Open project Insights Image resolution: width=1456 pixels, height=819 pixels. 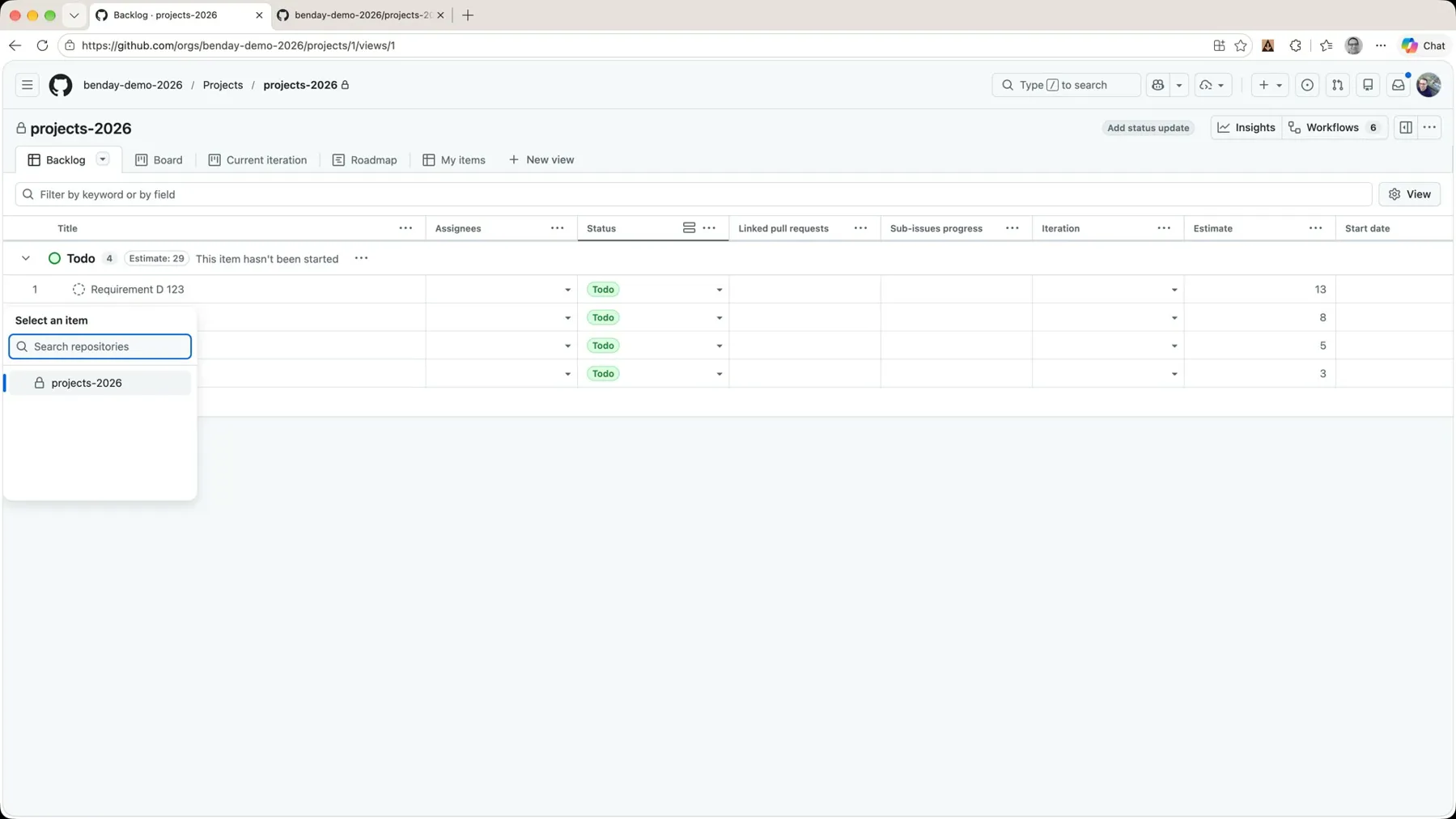pyautogui.click(x=1246, y=128)
